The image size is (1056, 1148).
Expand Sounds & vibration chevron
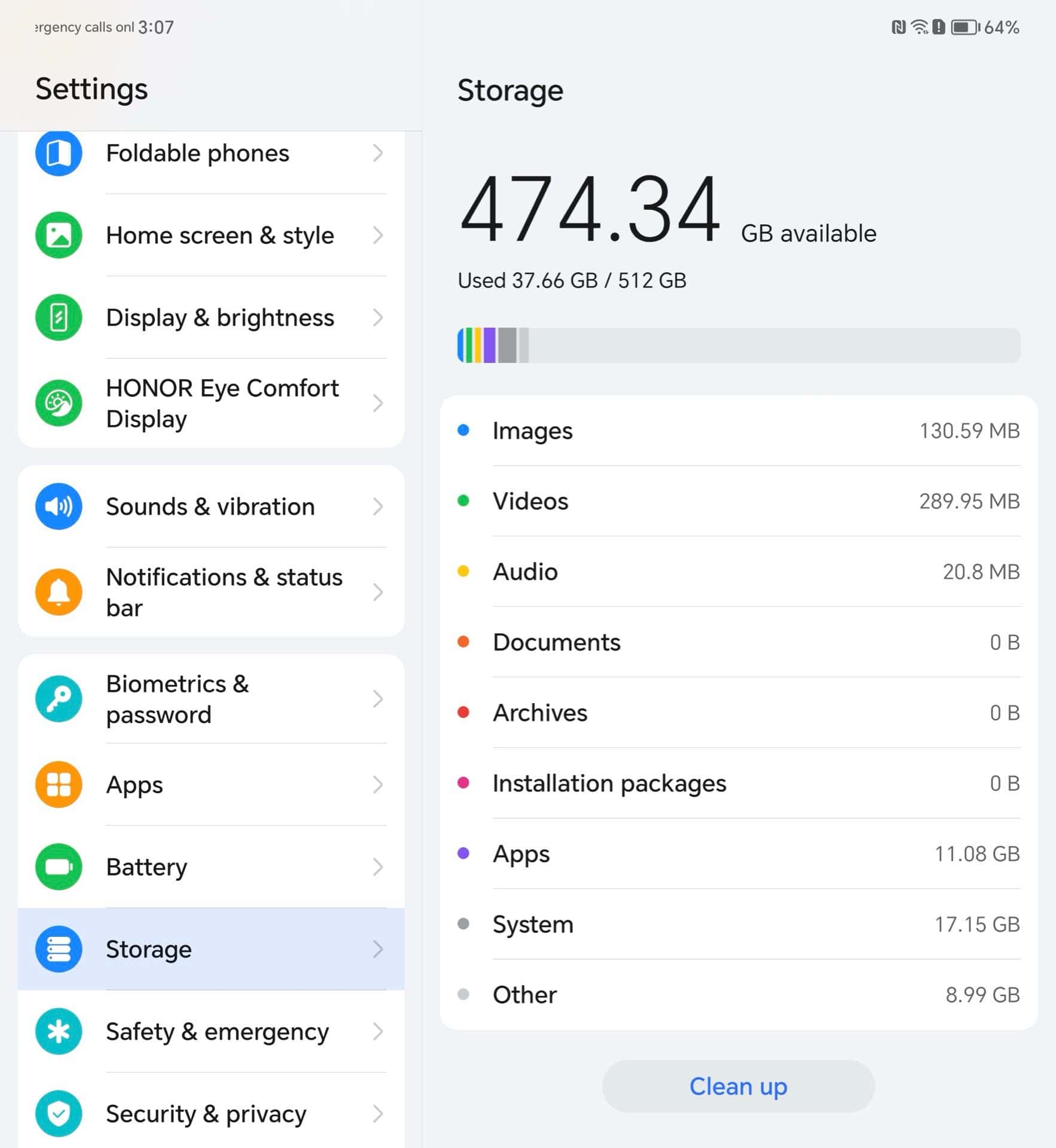click(x=377, y=506)
